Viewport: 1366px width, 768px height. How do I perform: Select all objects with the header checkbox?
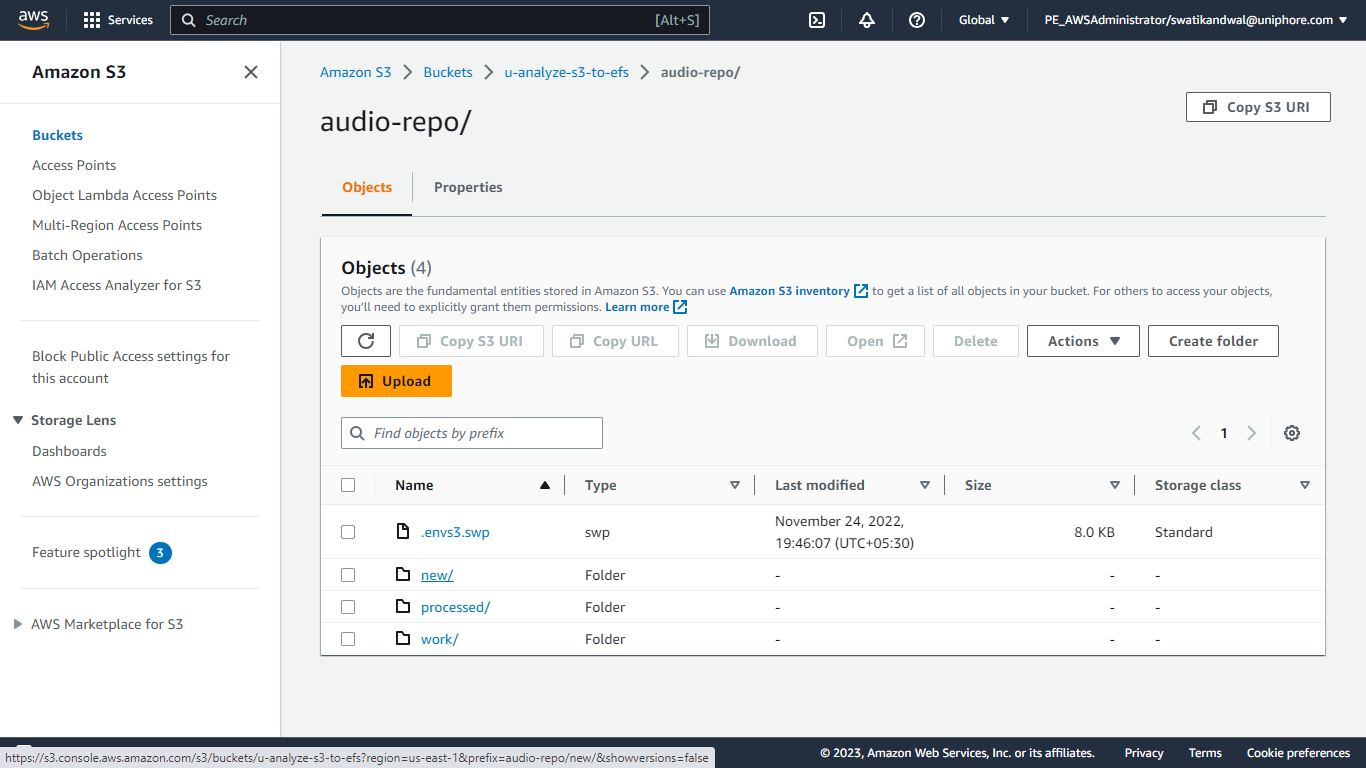click(348, 485)
